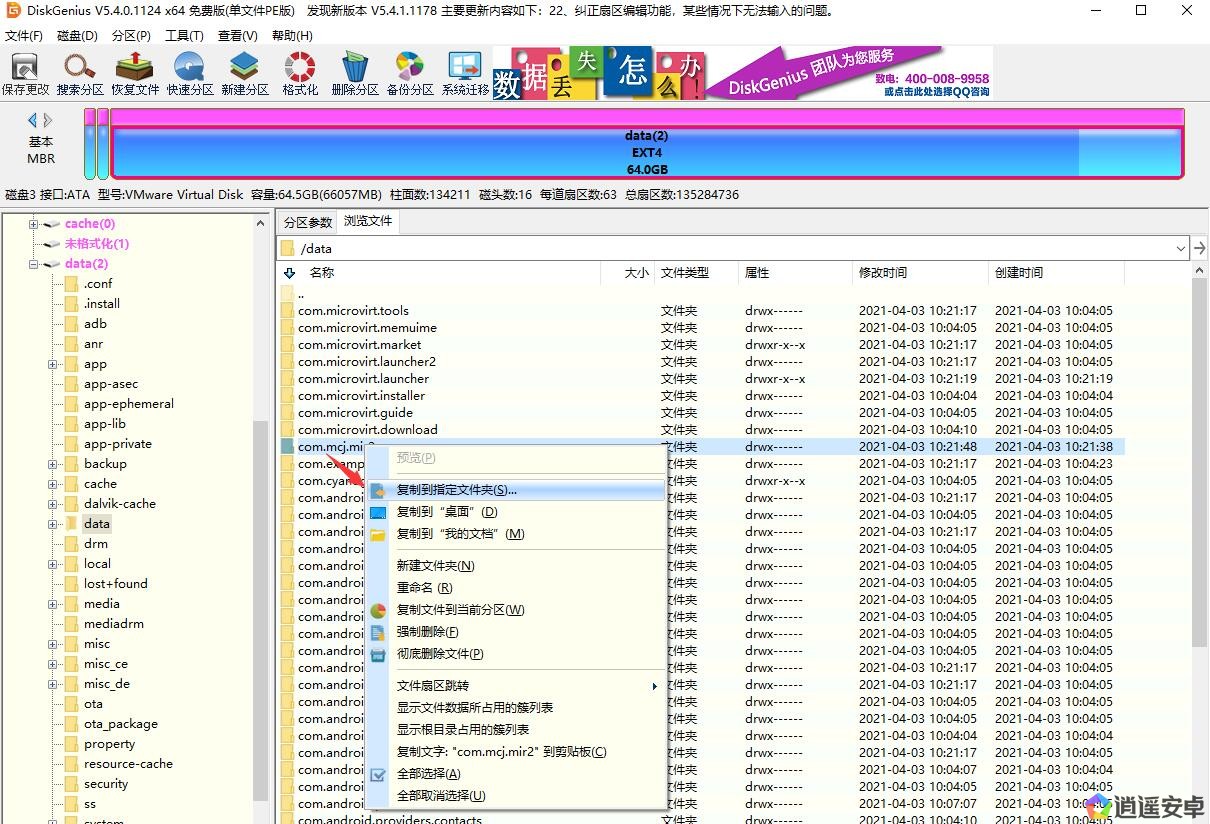The image size is (1210, 824).
Task: Open the /data path dropdown arrow
Action: point(1181,248)
